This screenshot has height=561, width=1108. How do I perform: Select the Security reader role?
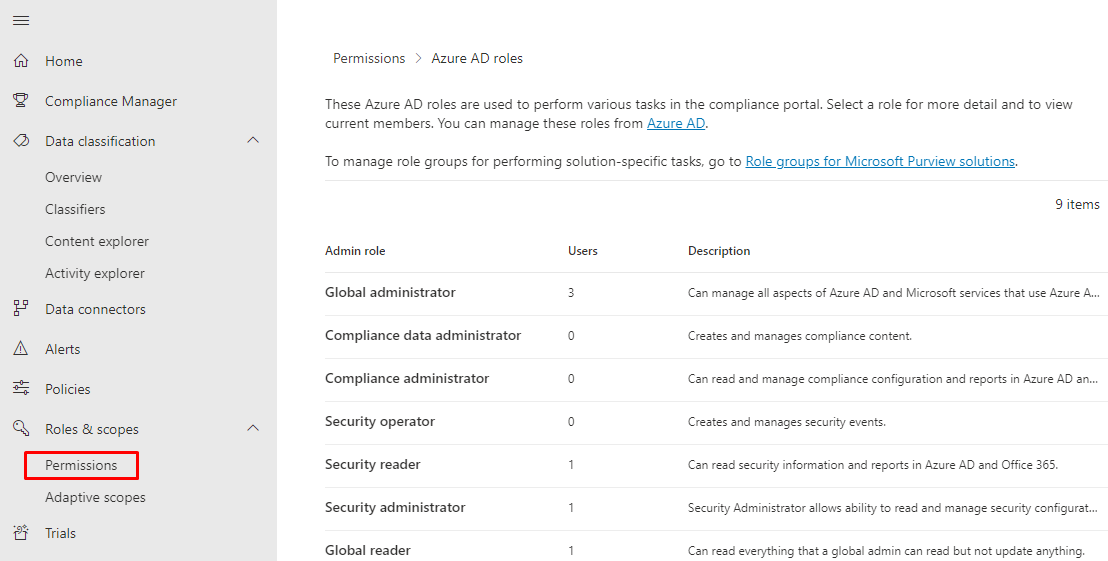pos(373,465)
